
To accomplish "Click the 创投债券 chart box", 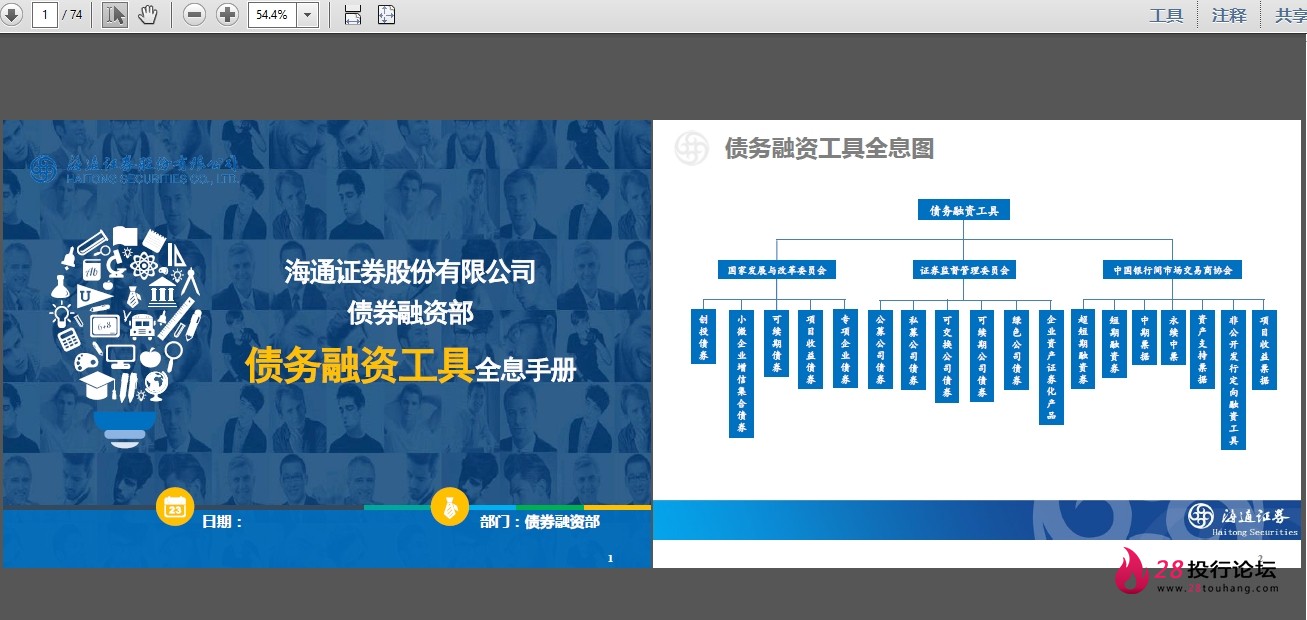I will point(704,336).
